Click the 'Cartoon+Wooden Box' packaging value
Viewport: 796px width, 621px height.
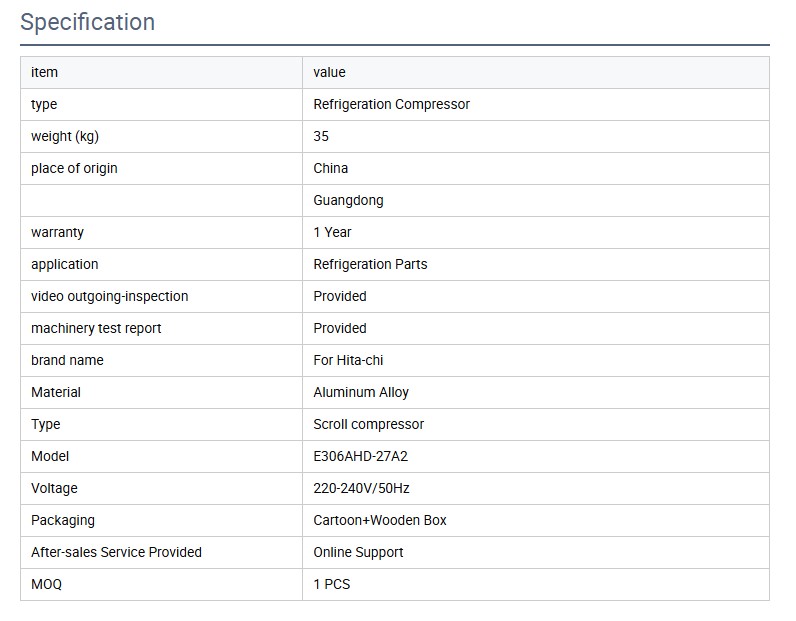tap(380, 520)
